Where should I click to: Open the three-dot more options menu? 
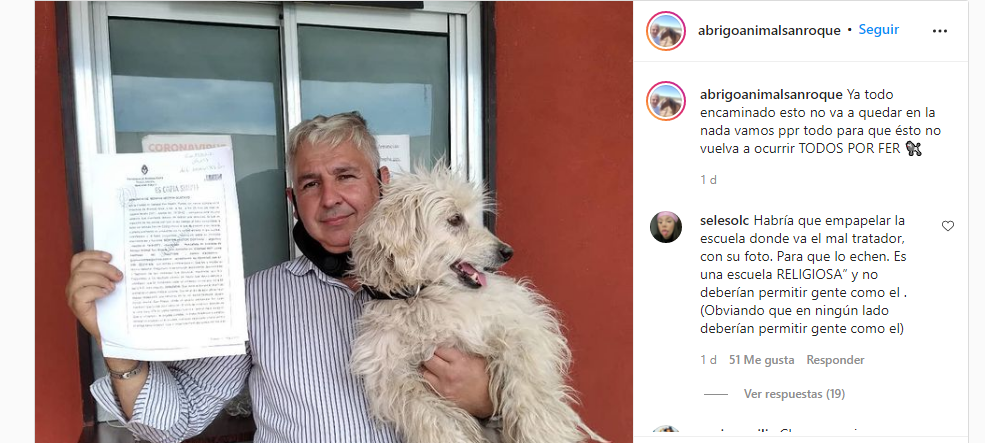939,31
